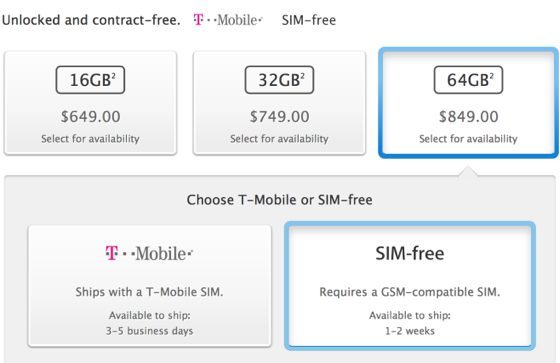This screenshot has height=363, width=560.
Task: Click Select for availability under 32GB
Action: [x=279, y=139]
